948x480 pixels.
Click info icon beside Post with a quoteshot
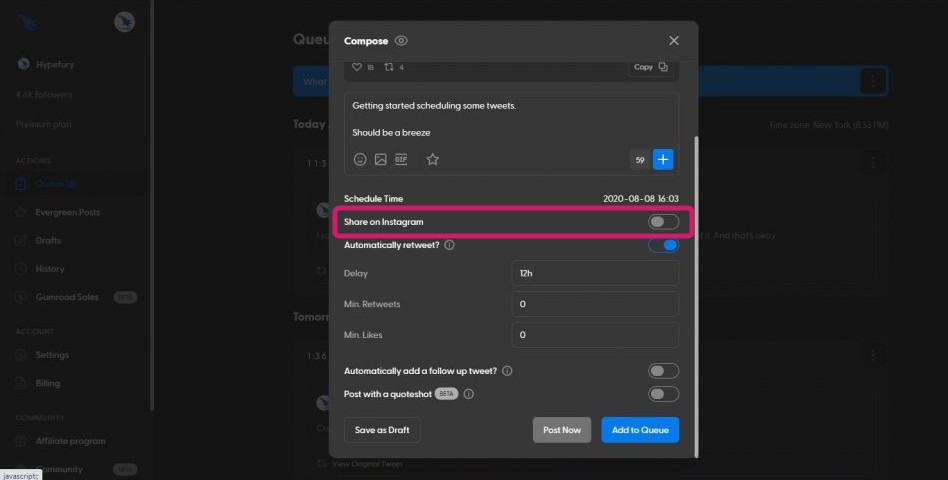click(x=469, y=394)
